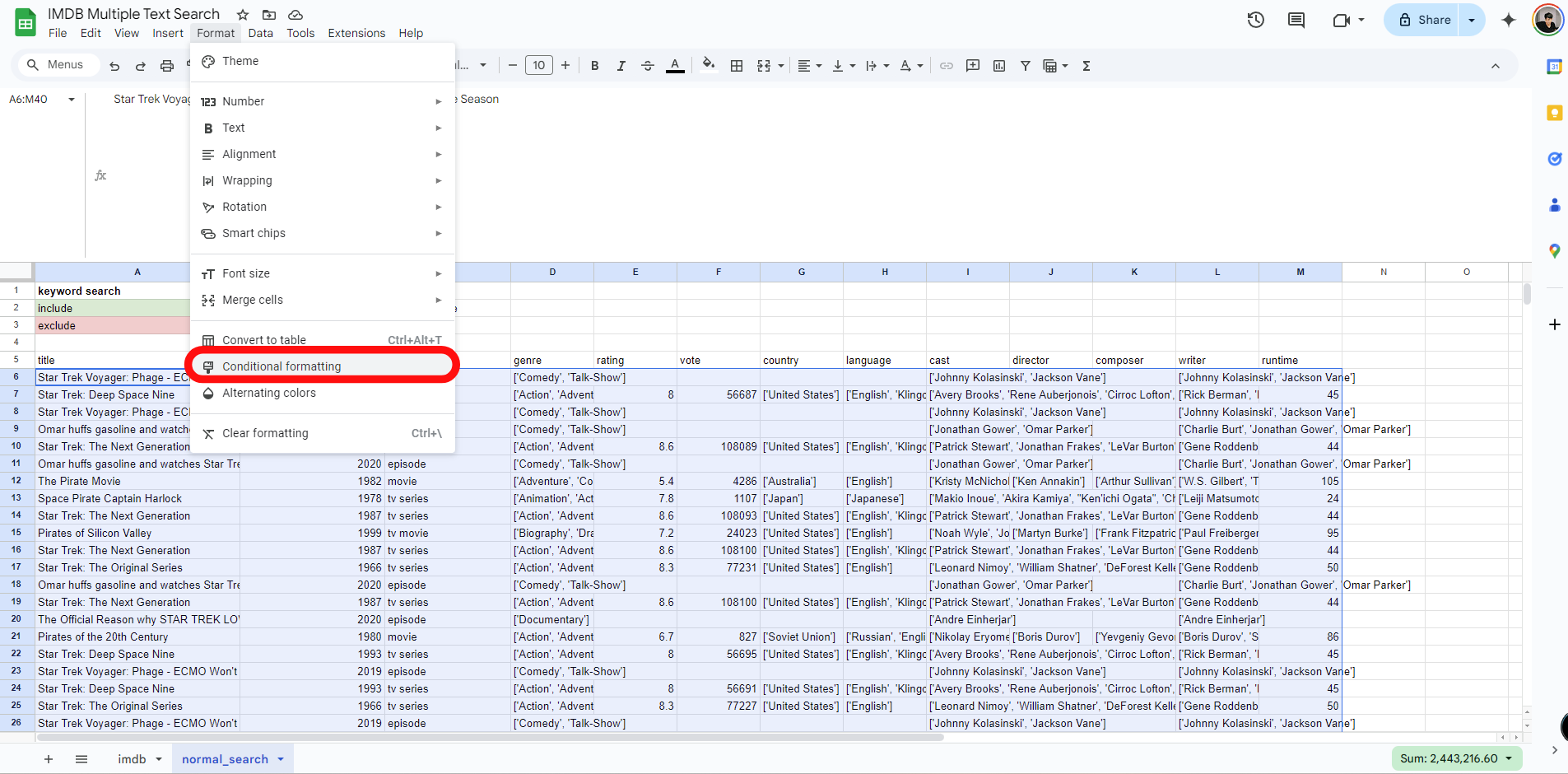The image size is (1568, 774).
Task: Switch to the imdb sheet tab
Action: [132, 759]
